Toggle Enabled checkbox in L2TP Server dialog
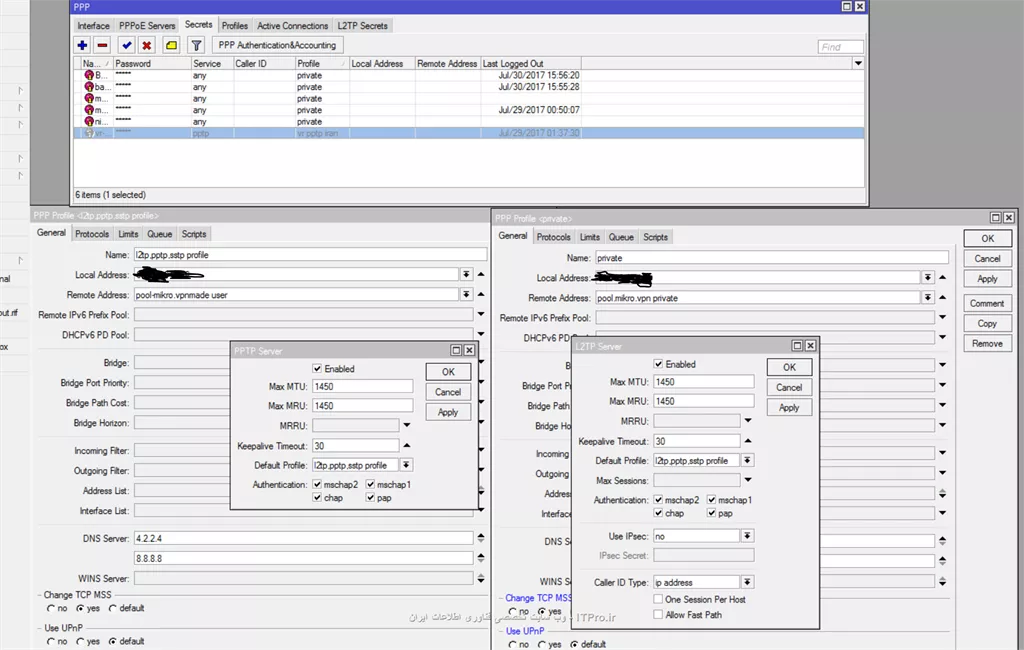Image resolution: width=1024 pixels, height=650 pixels. pos(658,365)
